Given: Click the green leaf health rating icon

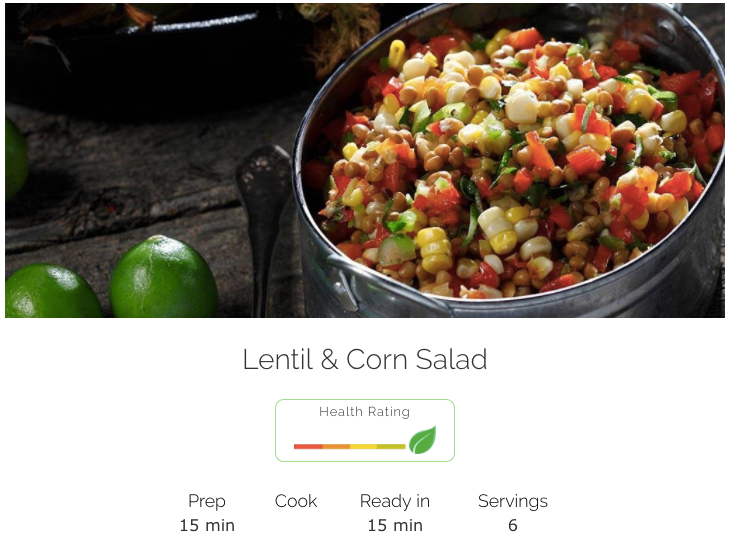Looking at the screenshot, I should point(423,440).
